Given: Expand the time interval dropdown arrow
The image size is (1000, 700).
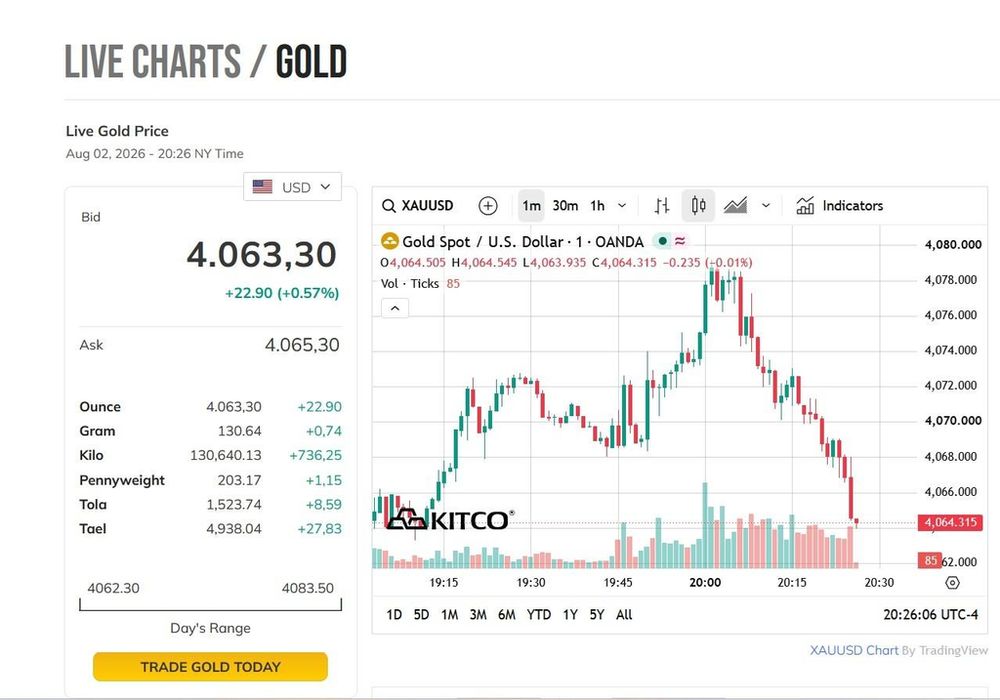Looking at the screenshot, I should [x=622, y=206].
